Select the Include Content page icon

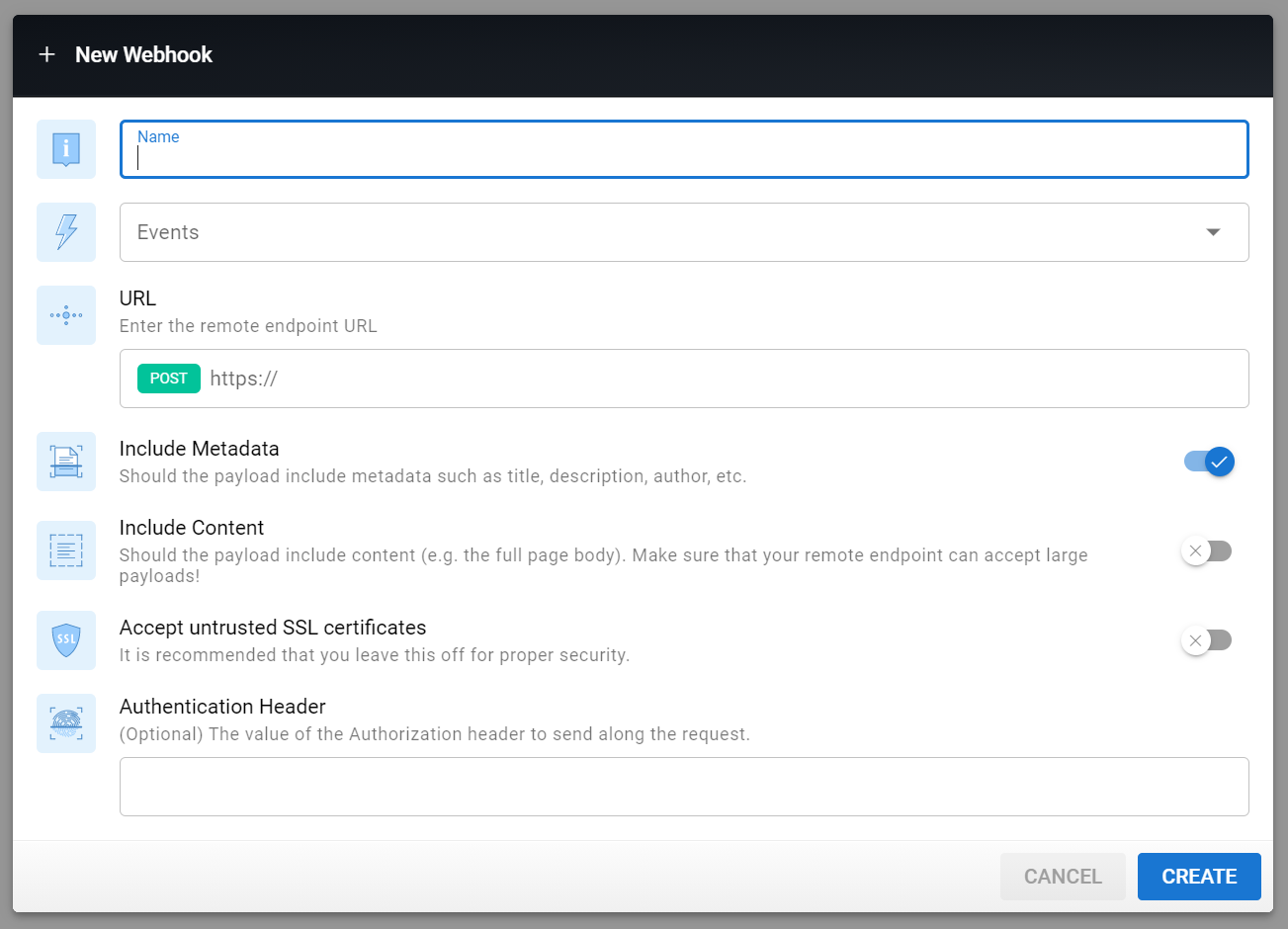click(65, 550)
